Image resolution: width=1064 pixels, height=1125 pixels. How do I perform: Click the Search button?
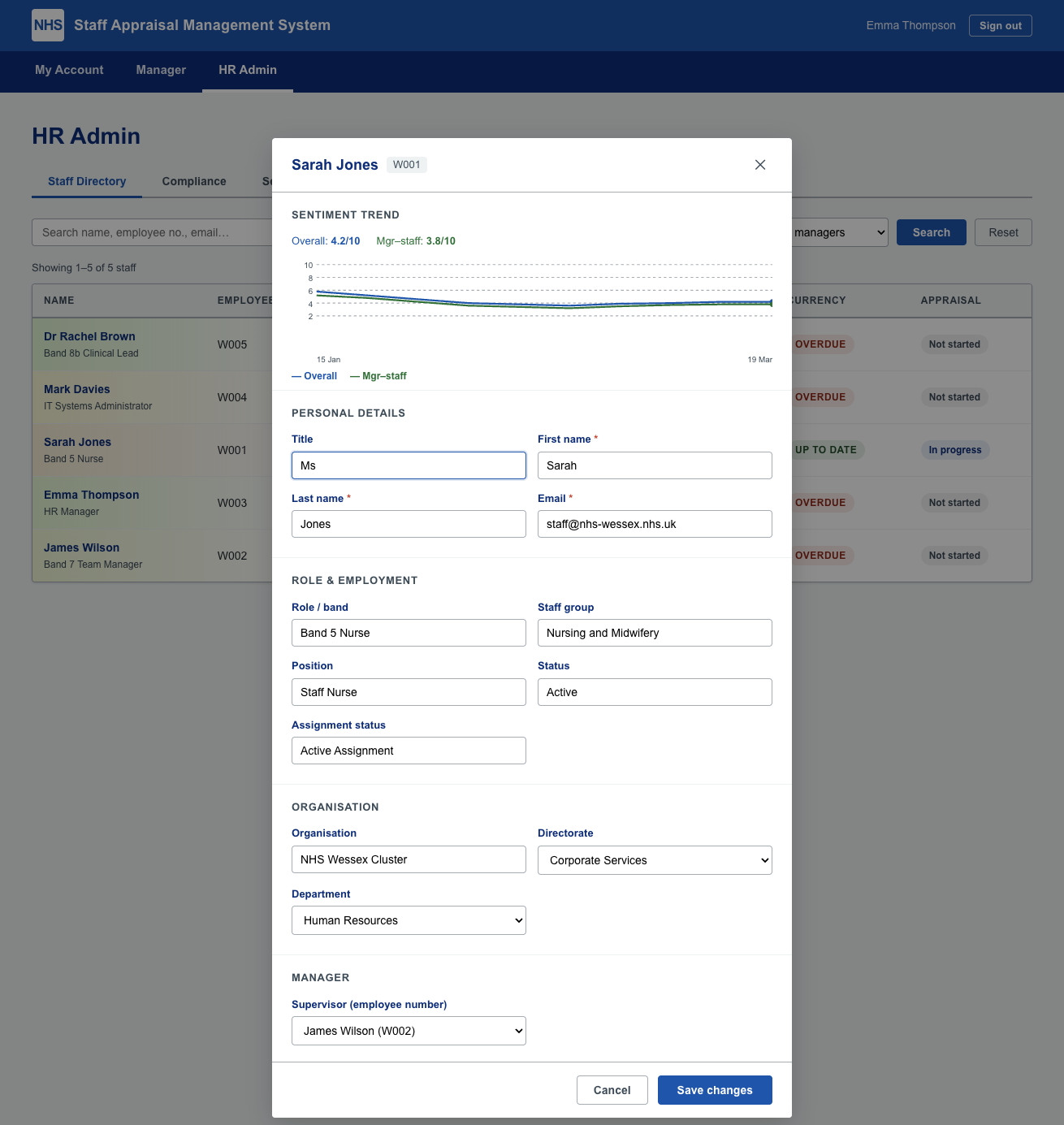coord(931,232)
